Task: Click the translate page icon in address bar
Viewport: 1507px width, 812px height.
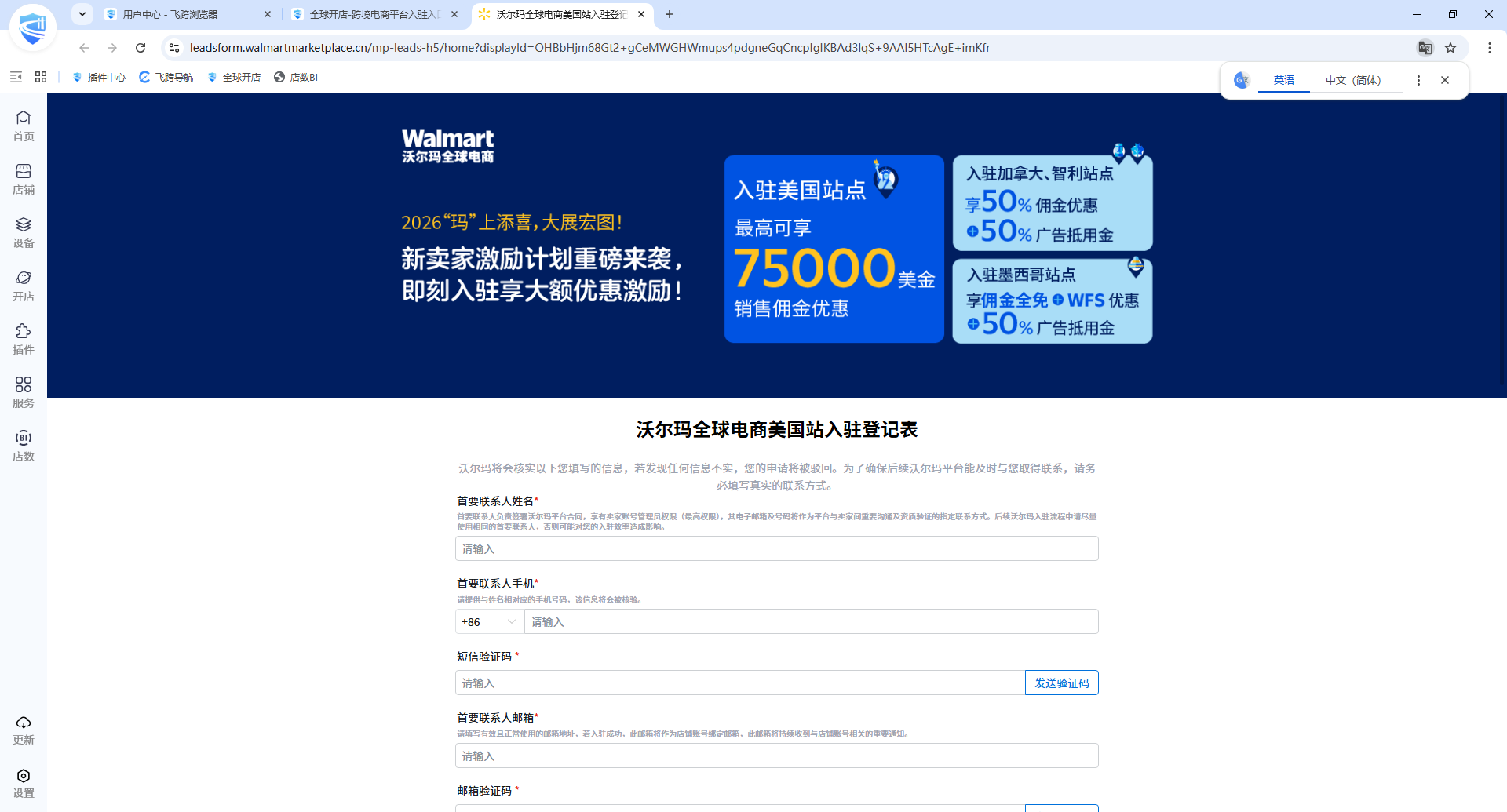Action: (1425, 48)
